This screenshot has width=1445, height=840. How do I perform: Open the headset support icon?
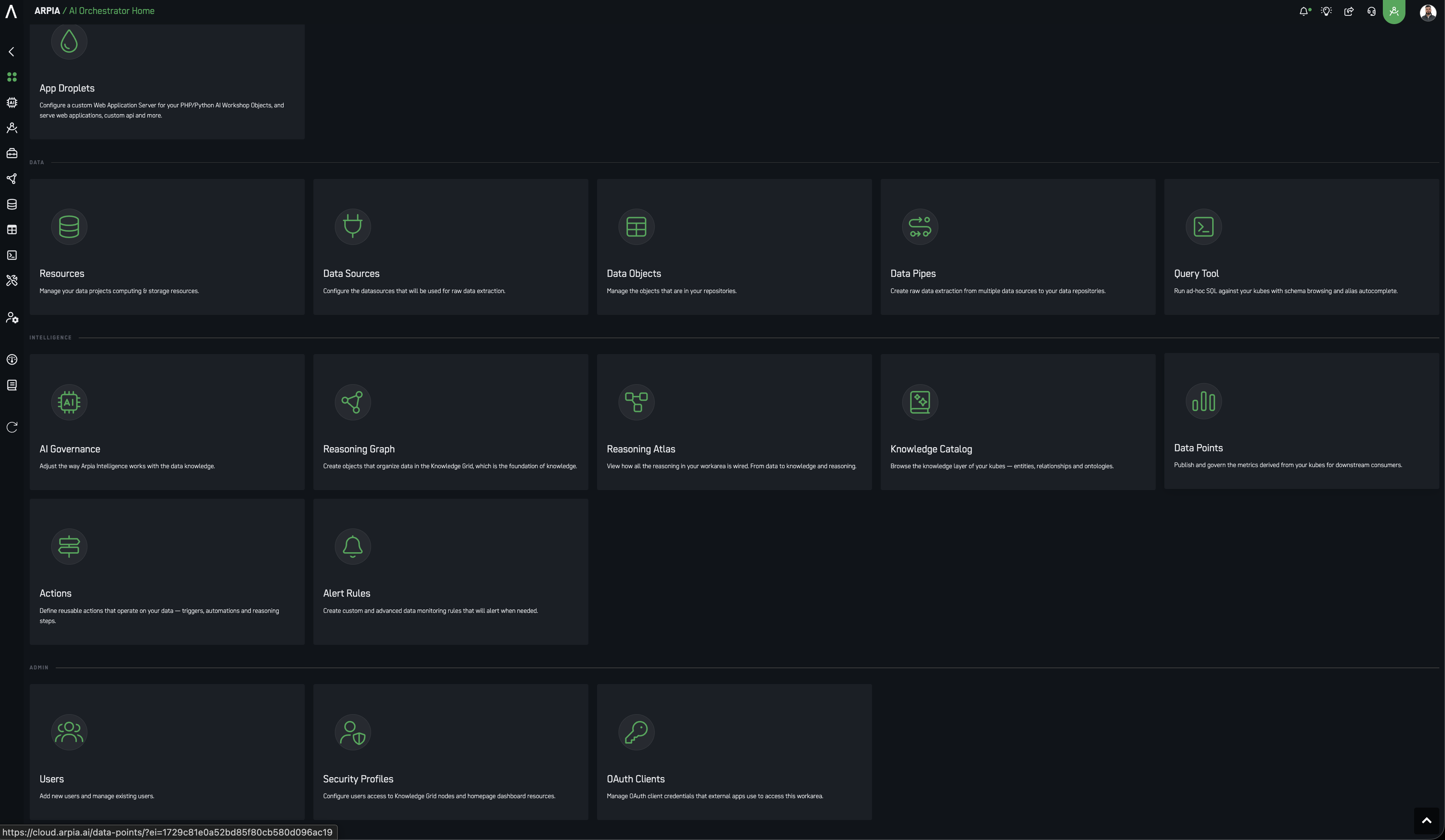point(1371,11)
